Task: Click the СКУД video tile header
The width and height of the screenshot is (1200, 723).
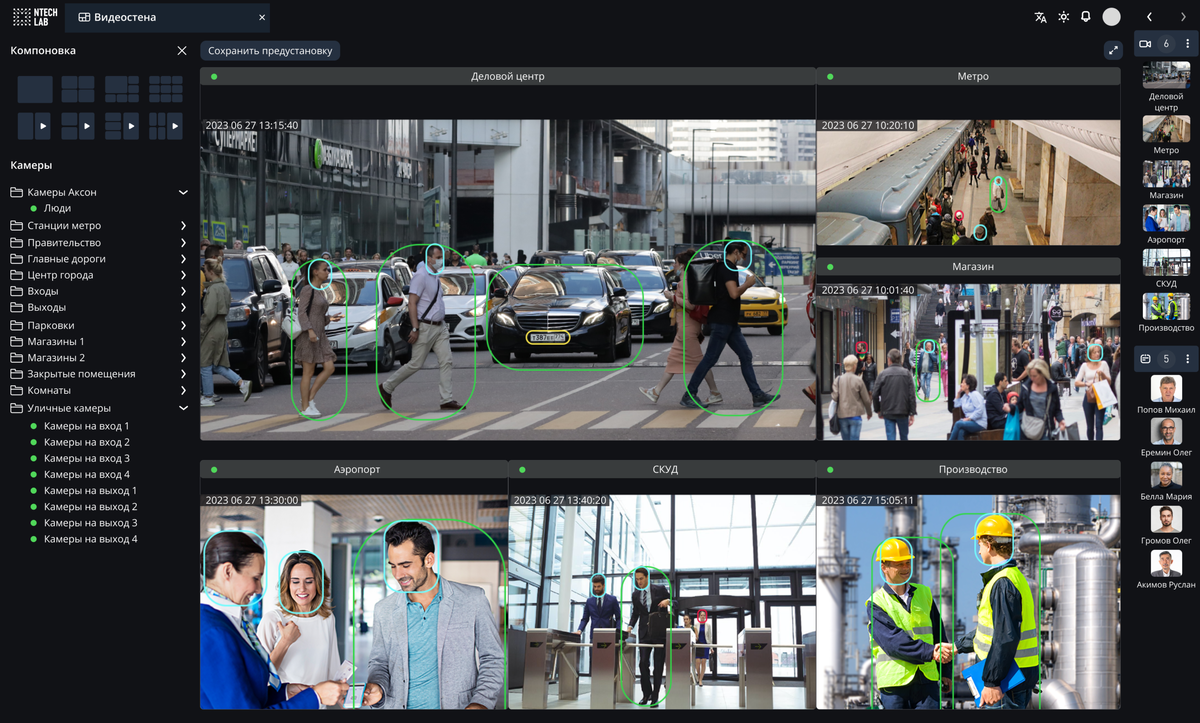Action: point(662,469)
